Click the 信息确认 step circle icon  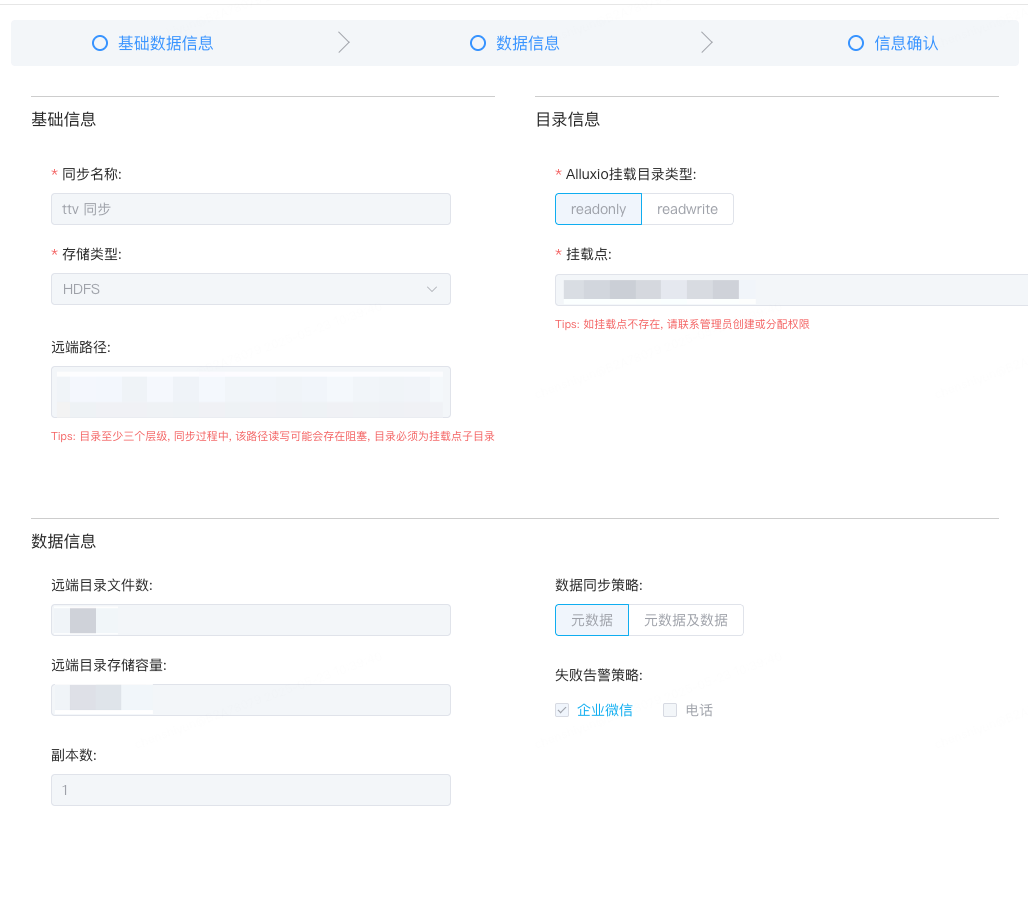coord(856,43)
